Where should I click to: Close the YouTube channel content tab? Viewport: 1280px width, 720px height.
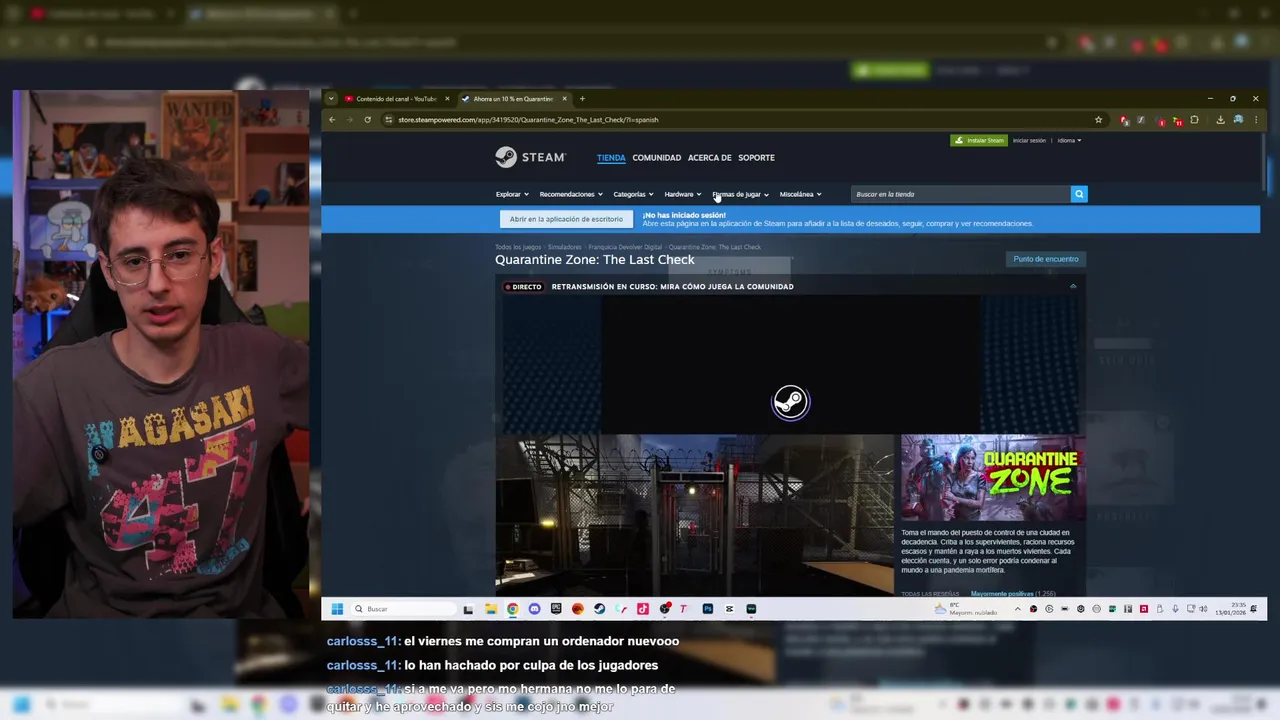point(447,99)
